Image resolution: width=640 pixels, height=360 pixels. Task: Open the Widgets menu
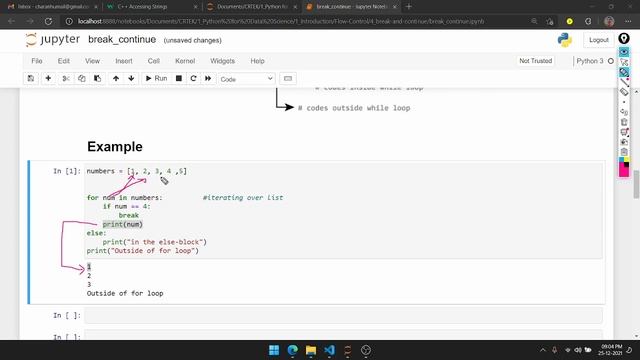tap(222, 61)
